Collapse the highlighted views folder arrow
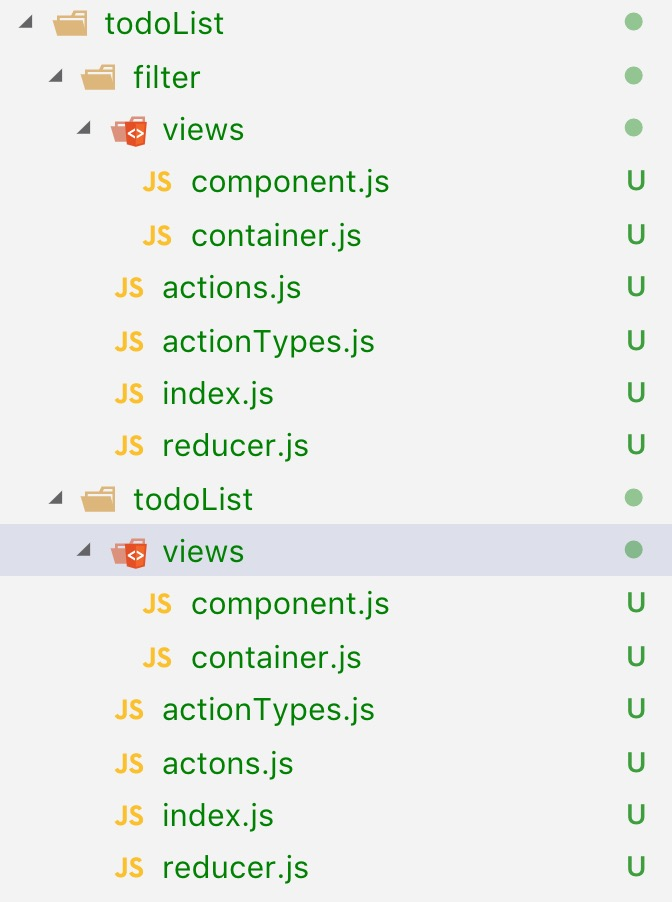 (x=85, y=551)
